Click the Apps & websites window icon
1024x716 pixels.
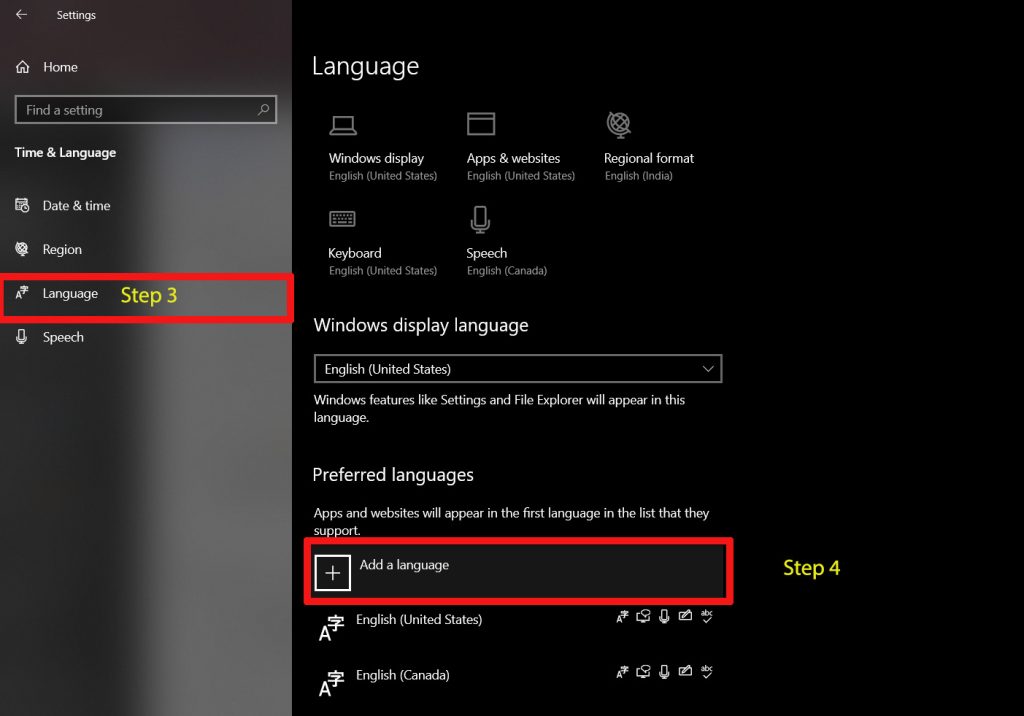(481, 123)
